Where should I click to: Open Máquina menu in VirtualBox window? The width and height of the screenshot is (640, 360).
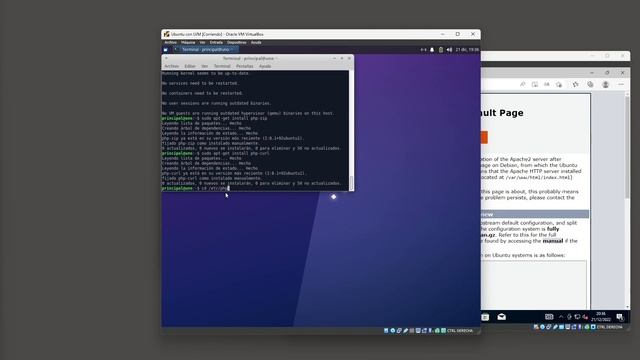pos(188,42)
